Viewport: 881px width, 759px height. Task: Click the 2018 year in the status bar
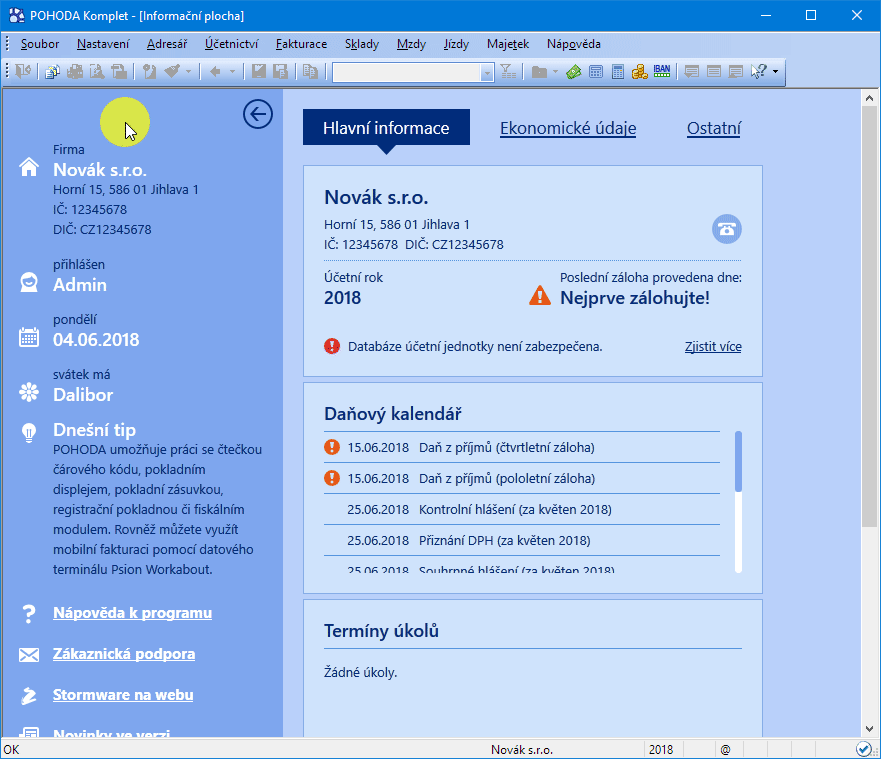pyautogui.click(x=661, y=749)
